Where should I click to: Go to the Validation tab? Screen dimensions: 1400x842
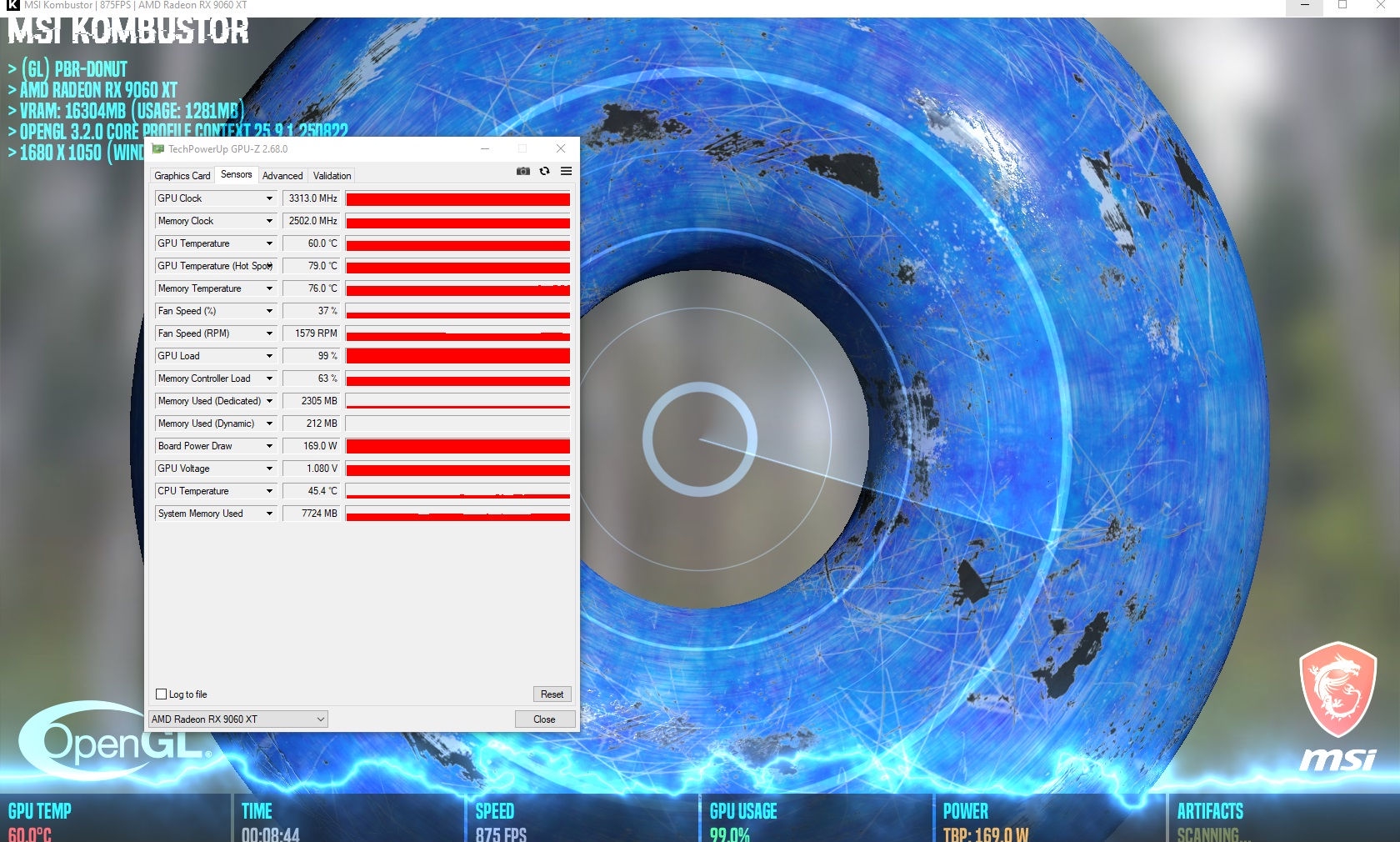[x=332, y=176]
